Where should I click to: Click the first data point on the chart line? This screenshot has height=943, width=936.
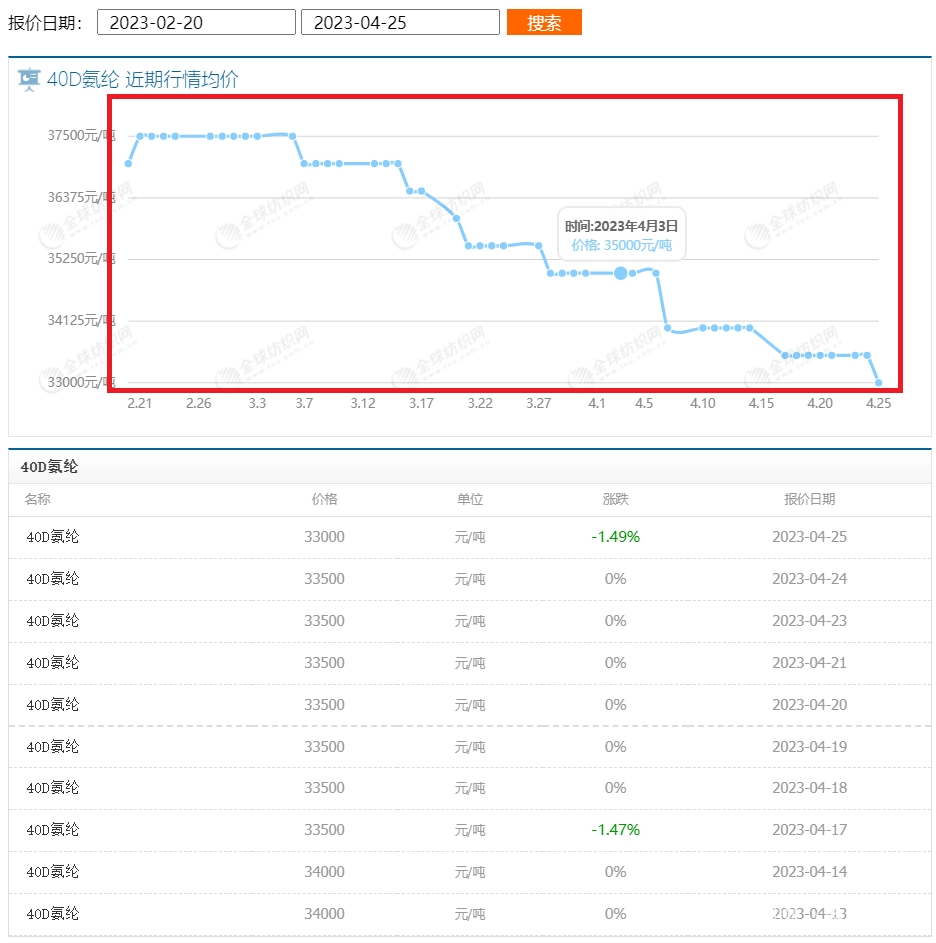(x=128, y=163)
